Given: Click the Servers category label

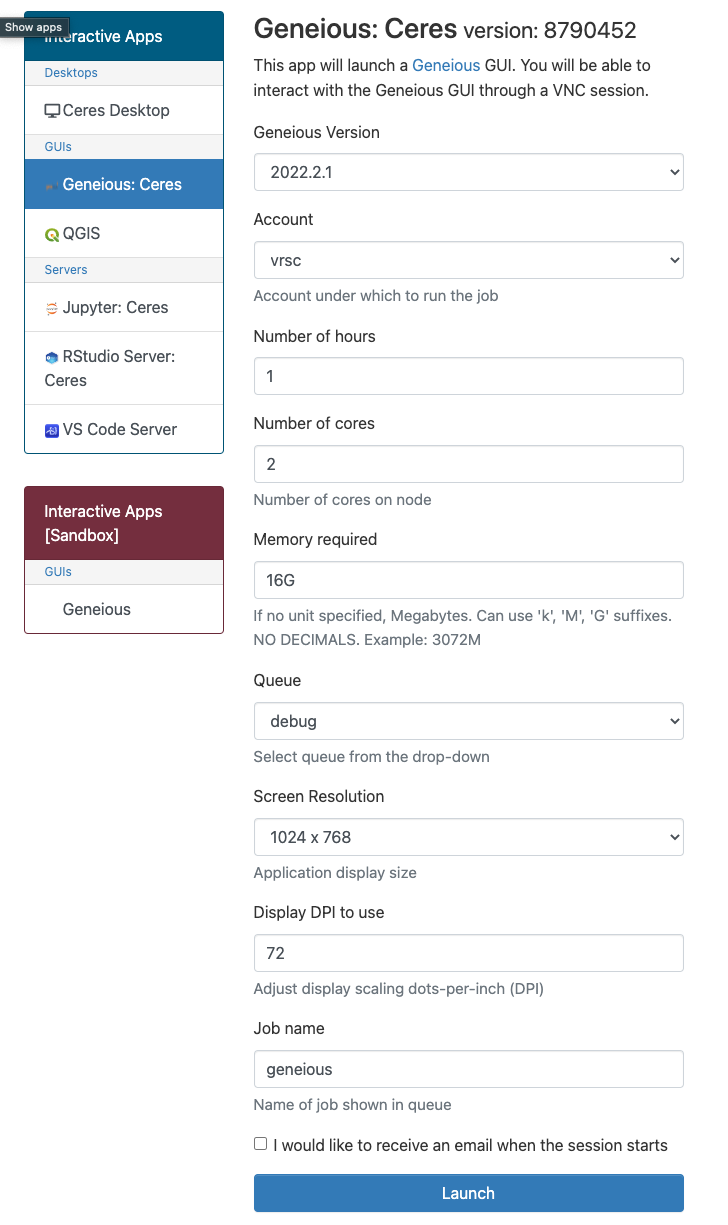Looking at the screenshot, I should coord(66,270).
